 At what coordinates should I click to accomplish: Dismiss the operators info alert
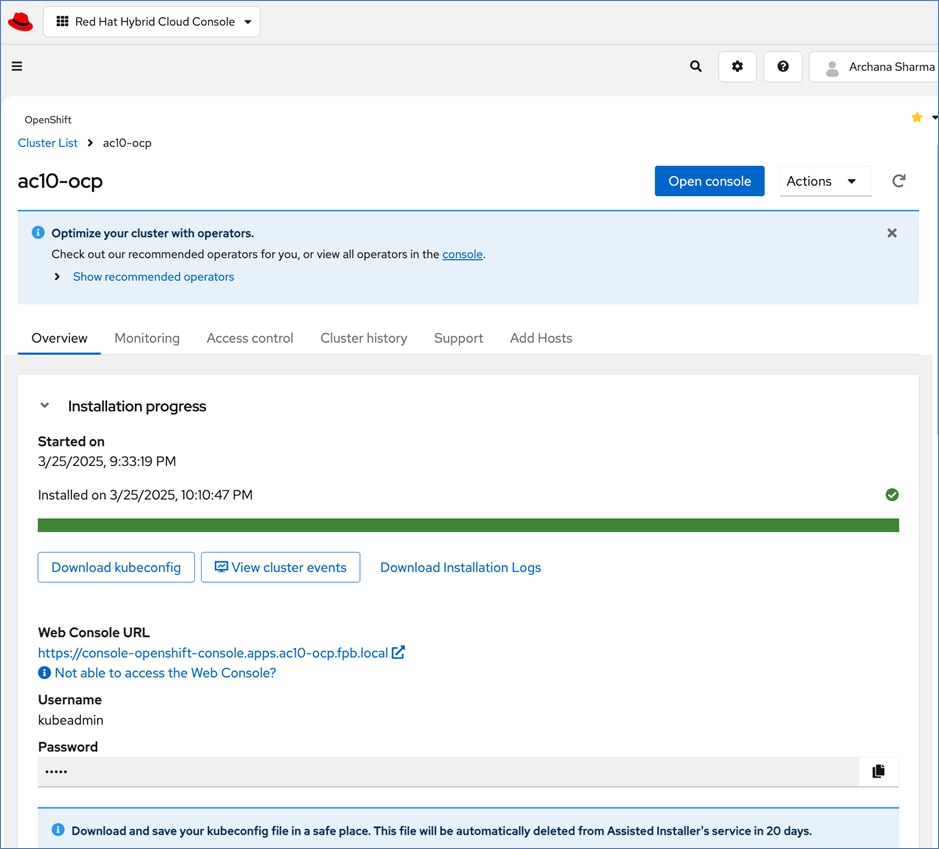[892, 233]
